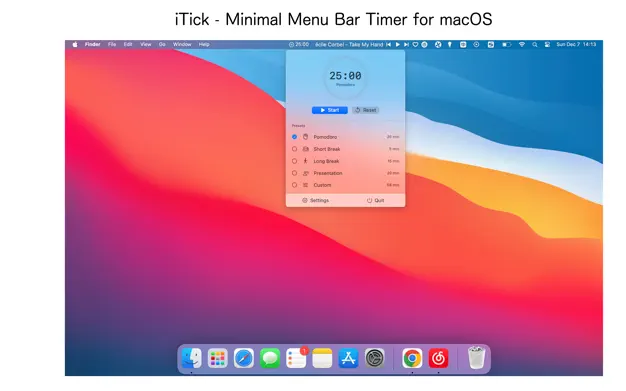Skip to previous track in menu bar
This screenshot has height=391, width=626.
(388, 44)
